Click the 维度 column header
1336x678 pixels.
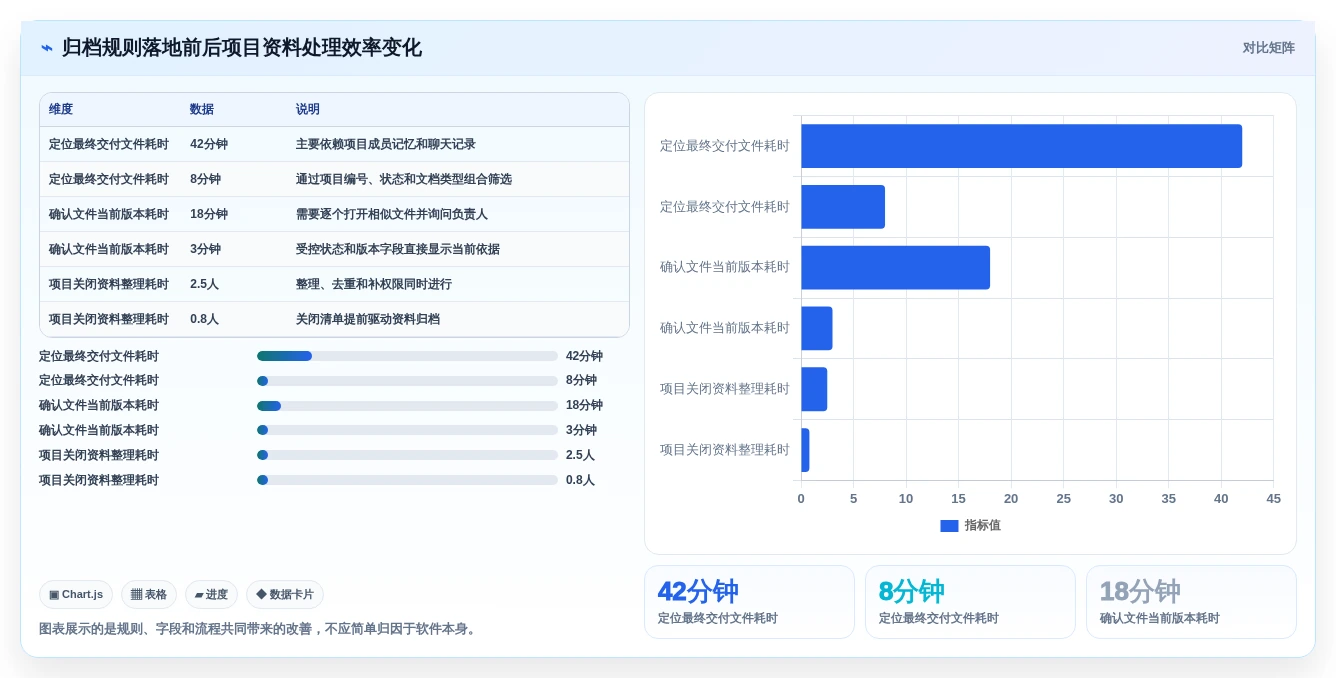(x=61, y=109)
